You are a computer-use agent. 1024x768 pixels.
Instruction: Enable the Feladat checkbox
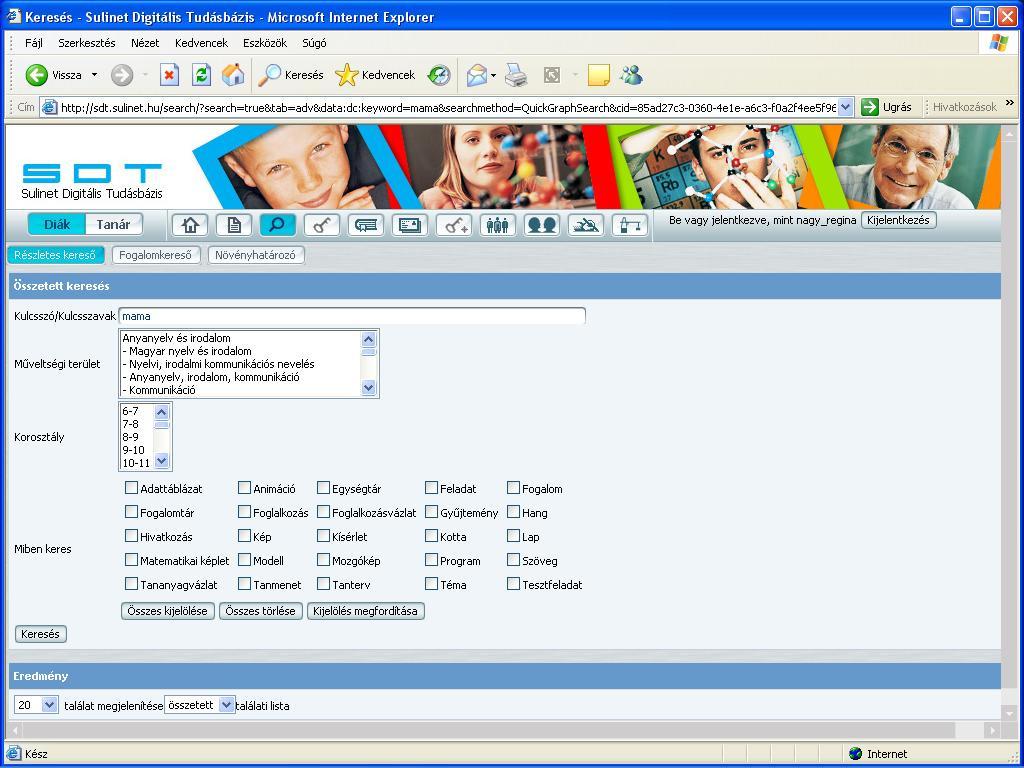[431, 488]
